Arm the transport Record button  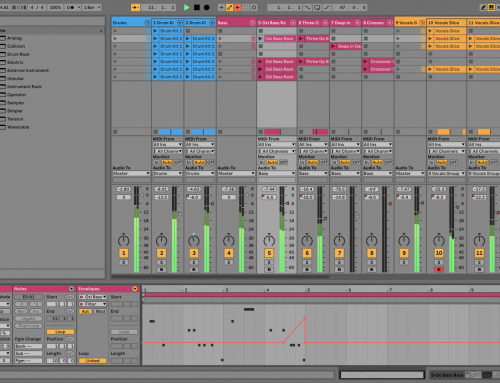(x=207, y=7)
